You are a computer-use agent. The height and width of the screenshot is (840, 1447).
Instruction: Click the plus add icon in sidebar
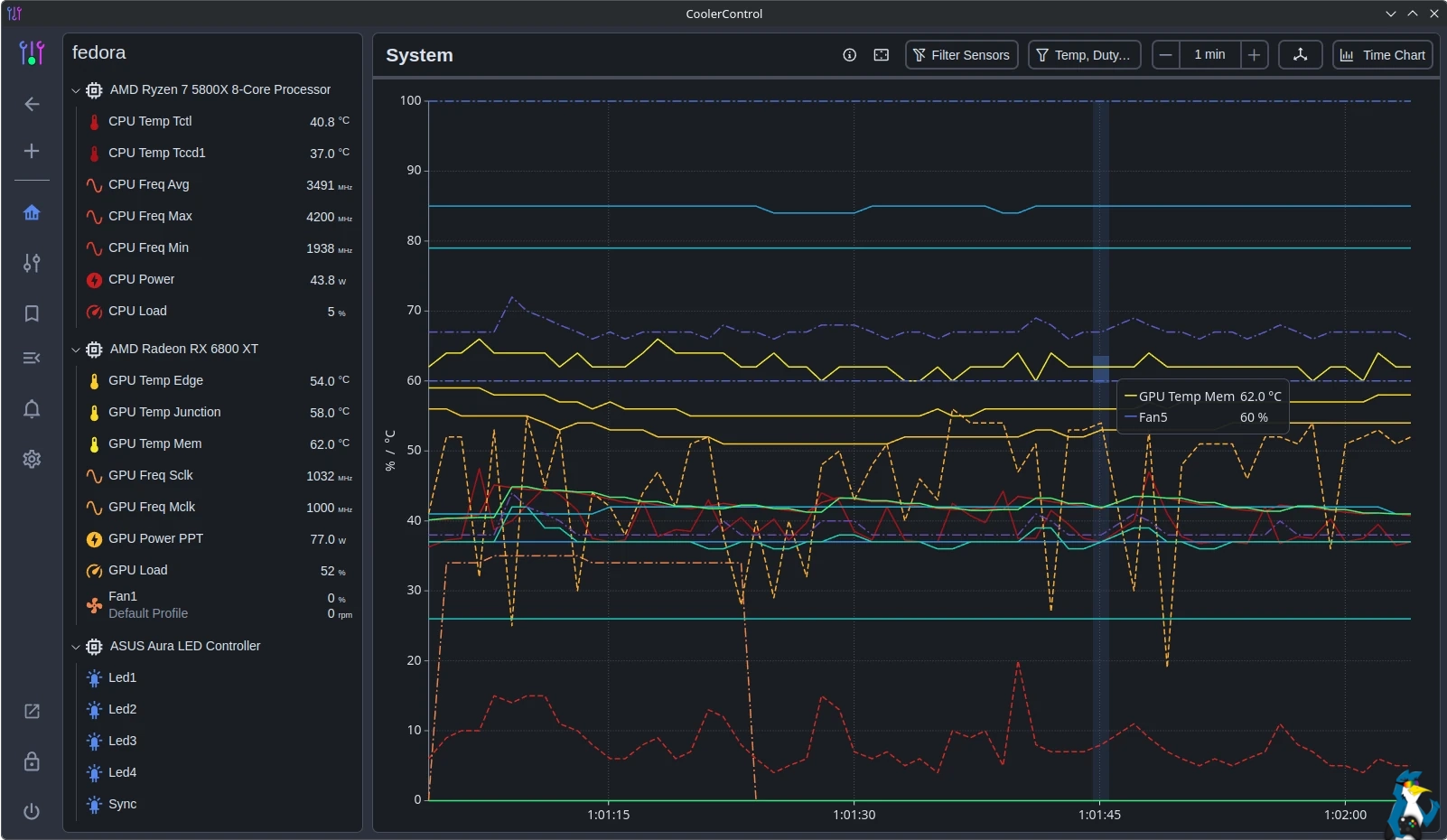click(32, 151)
